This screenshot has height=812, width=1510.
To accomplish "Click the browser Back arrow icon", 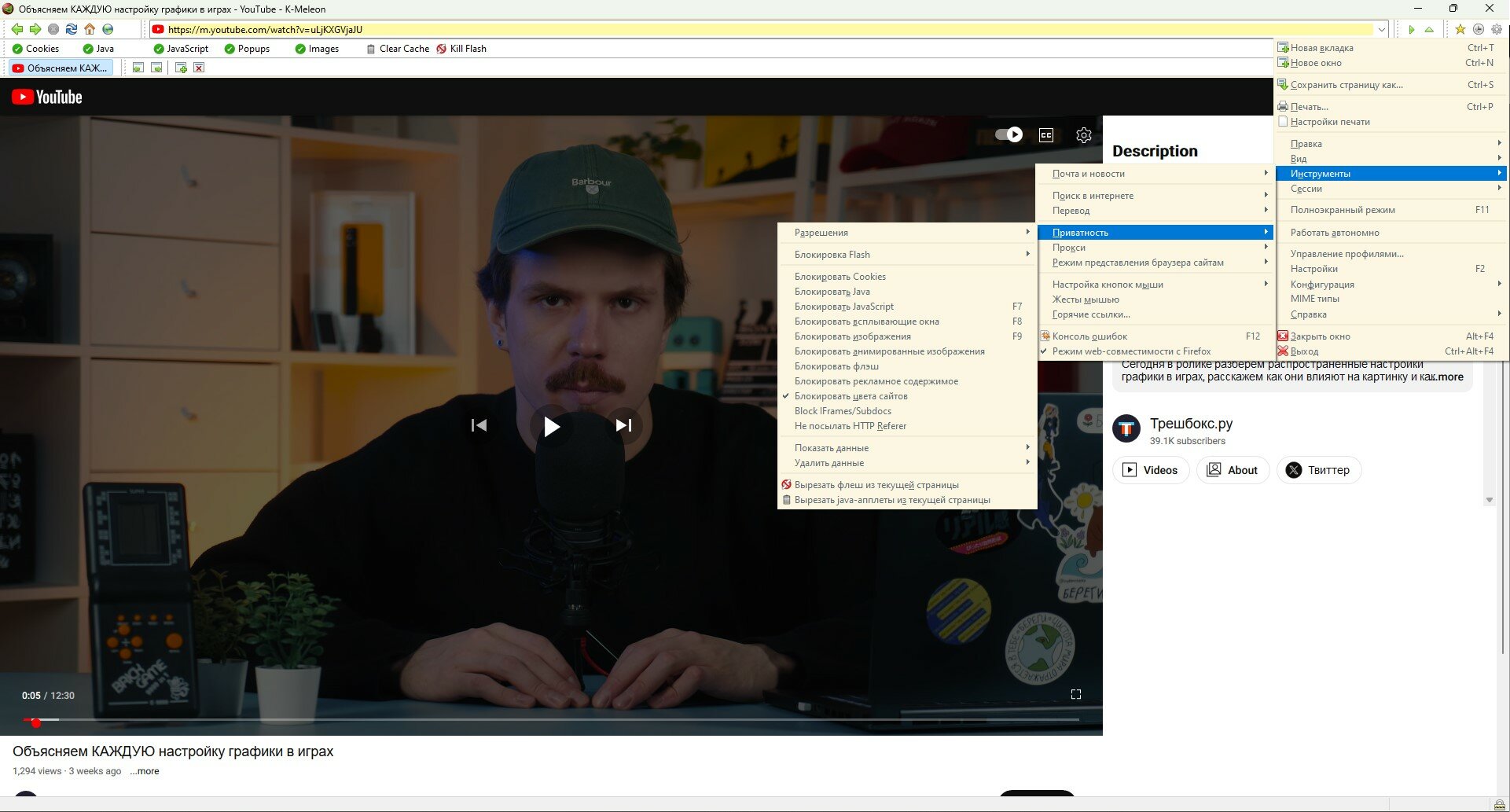I will pos(17,29).
